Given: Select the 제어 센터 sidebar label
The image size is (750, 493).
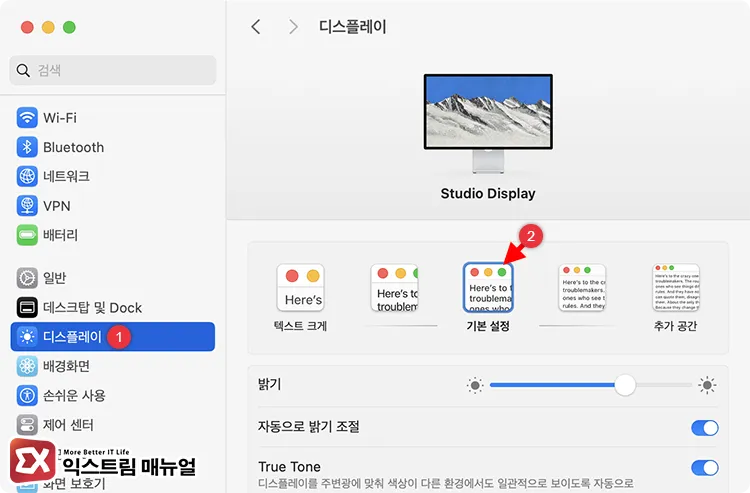Looking at the screenshot, I should coord(68,425).
